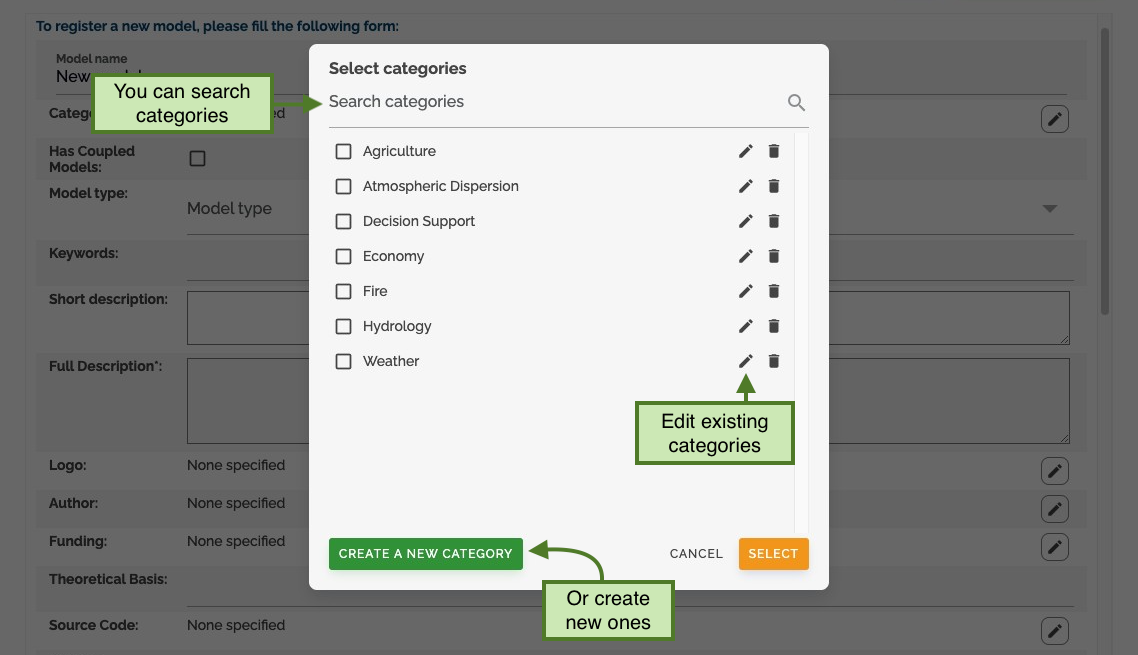Delete the Hydrology category trash icon
1138x655 pixels.
coord(774,326)
